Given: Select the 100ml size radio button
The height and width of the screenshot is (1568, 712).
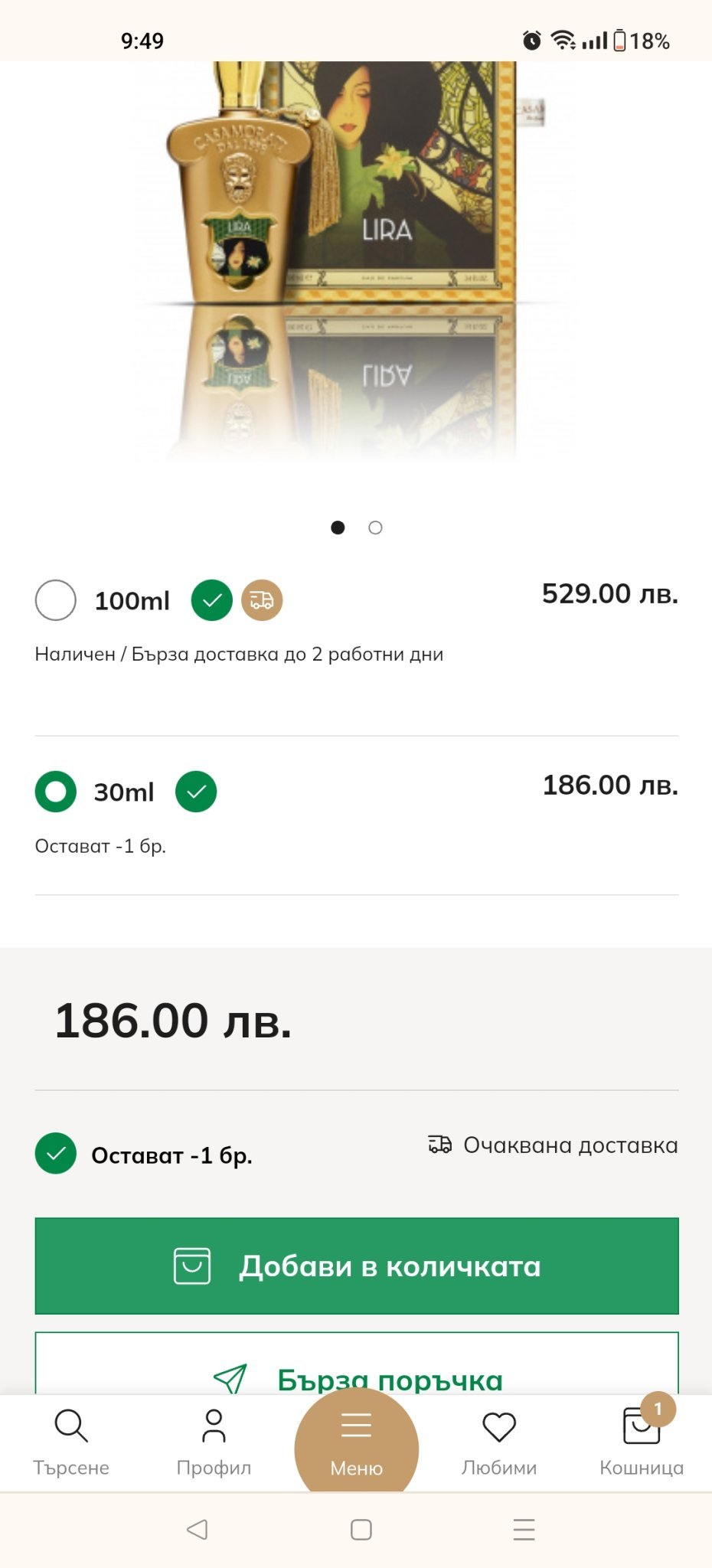Looking at the screenshot, I should point(56,600).
